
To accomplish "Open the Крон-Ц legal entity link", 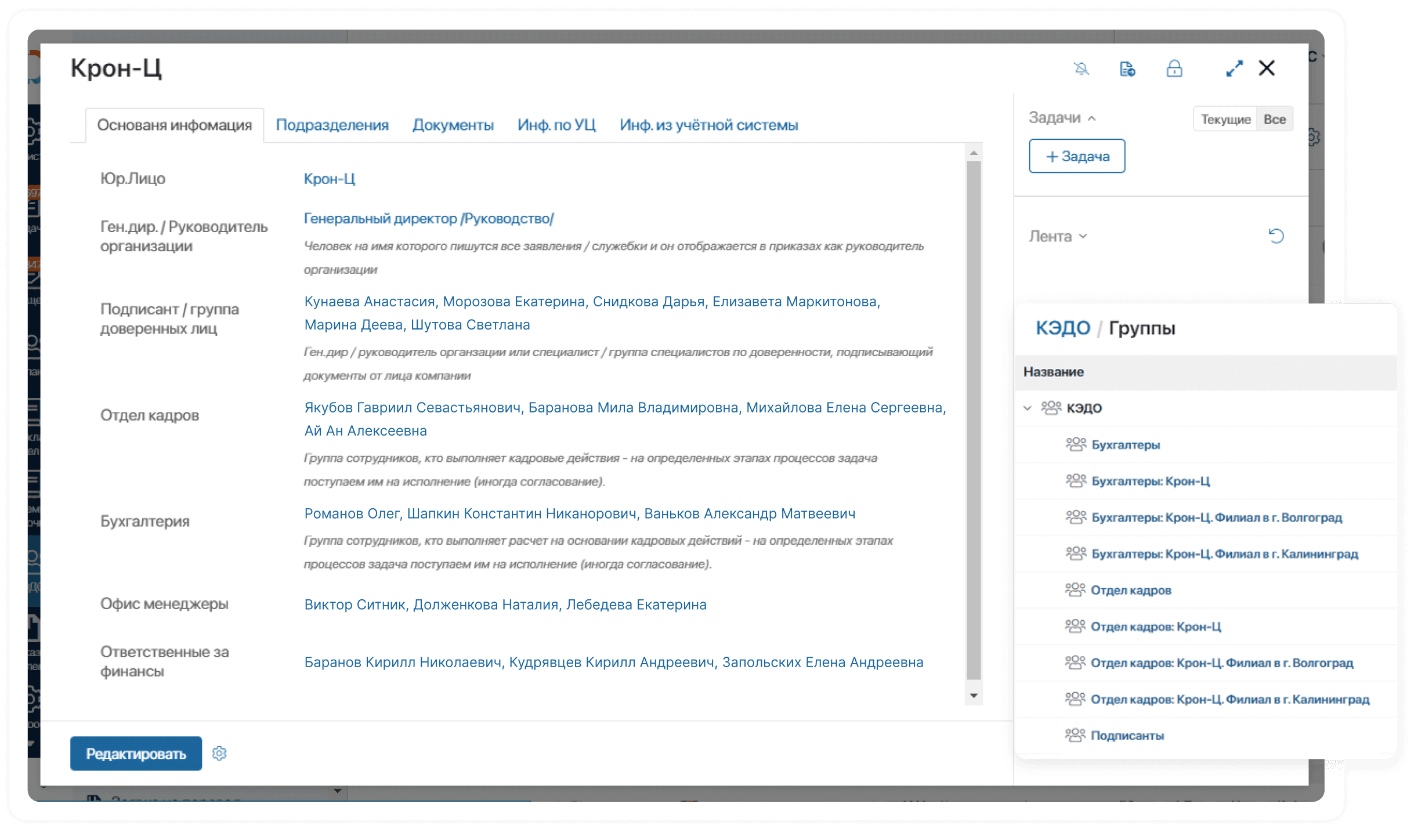I will pos(330,179).
